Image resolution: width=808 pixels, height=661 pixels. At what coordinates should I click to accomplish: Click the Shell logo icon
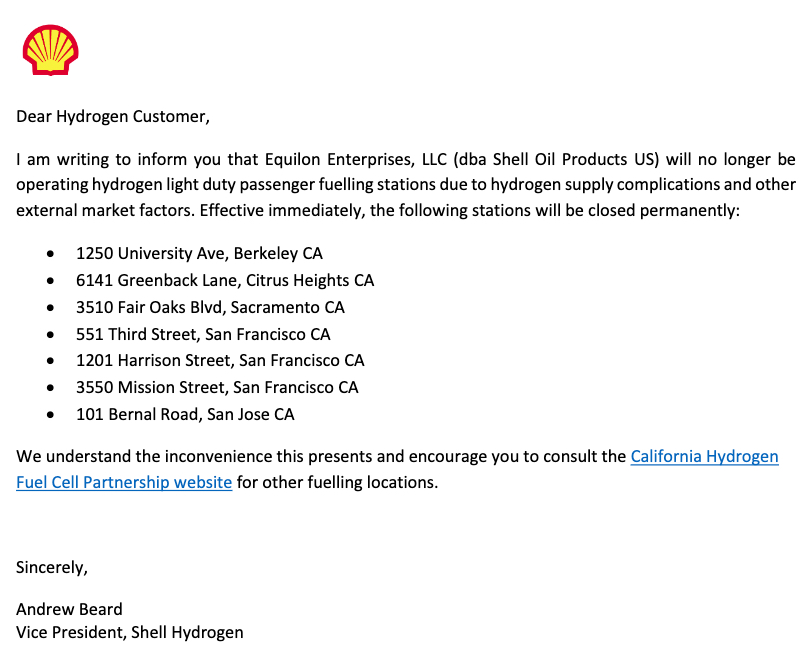tap(50, 50)
